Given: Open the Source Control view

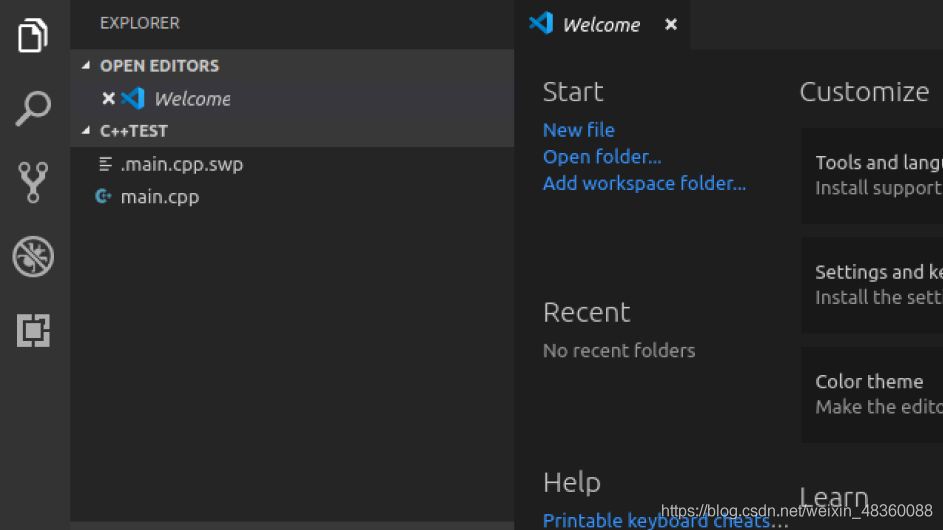Looking at the screenshot, I should pos(33,182).
